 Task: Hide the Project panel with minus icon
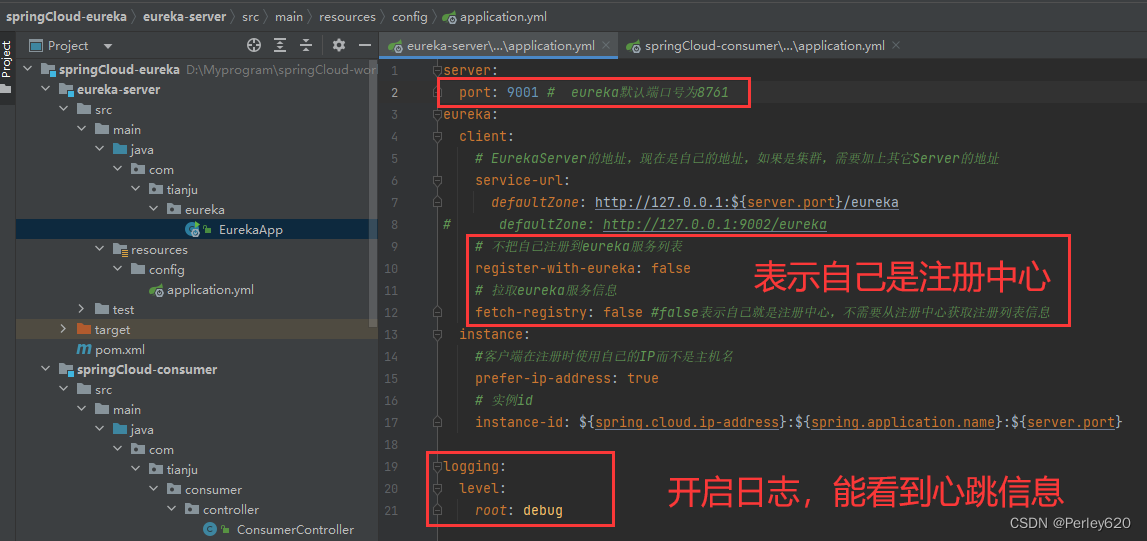click(365, 45)
